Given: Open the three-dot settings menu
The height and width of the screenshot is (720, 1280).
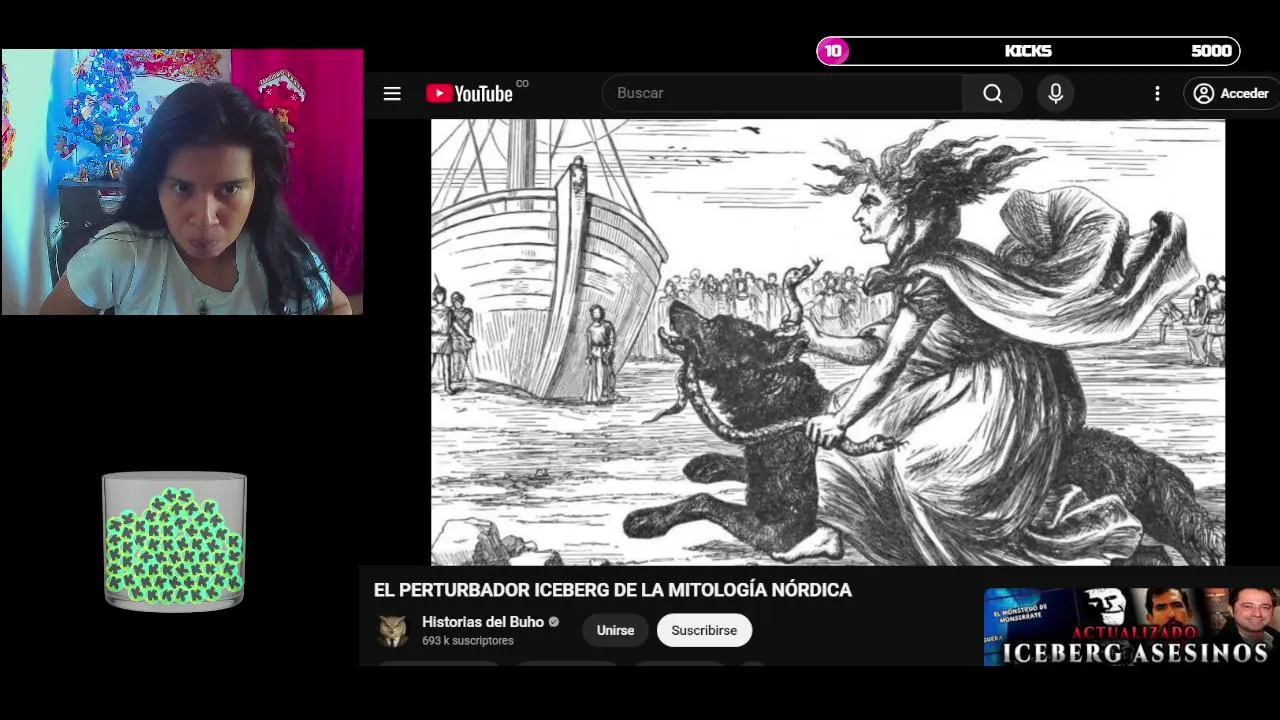Looking at the screenshot, I should click(1157, 93).
